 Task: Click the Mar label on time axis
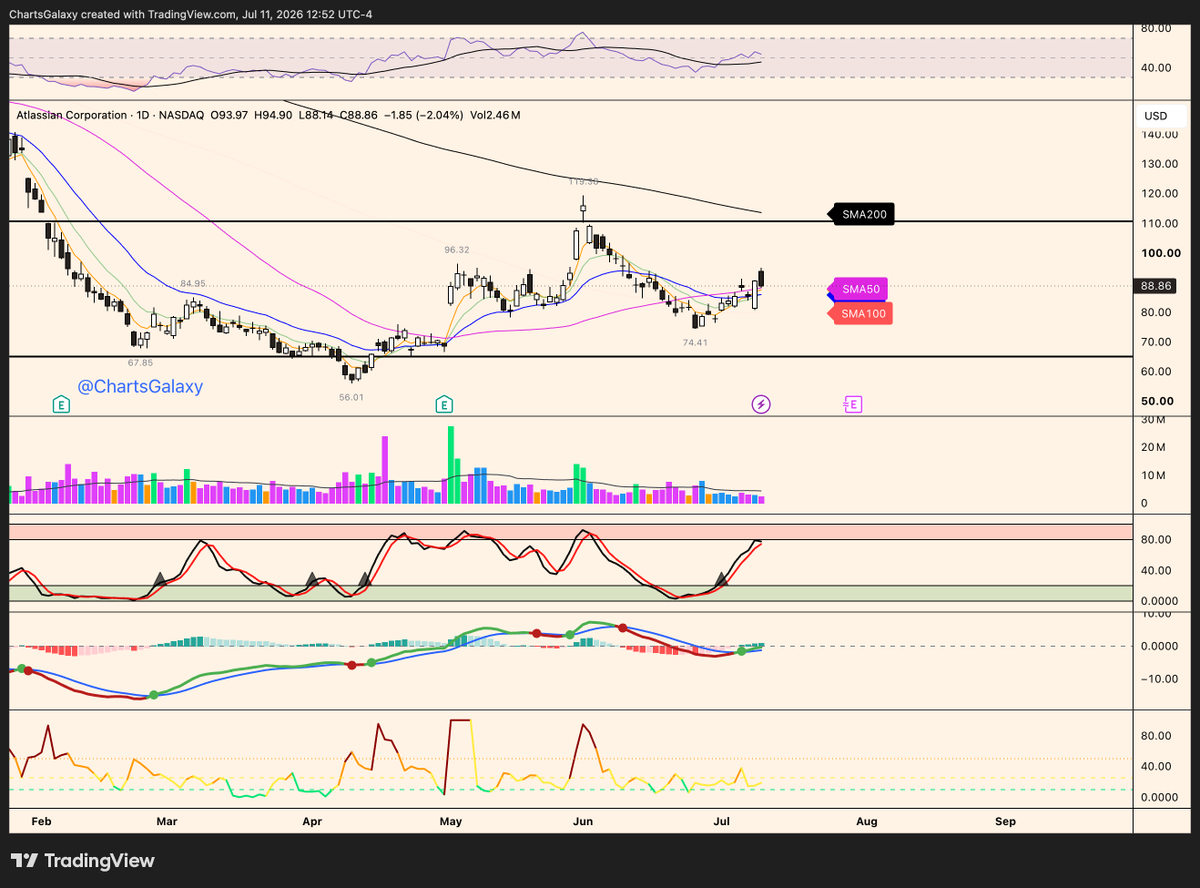point(167,821)
